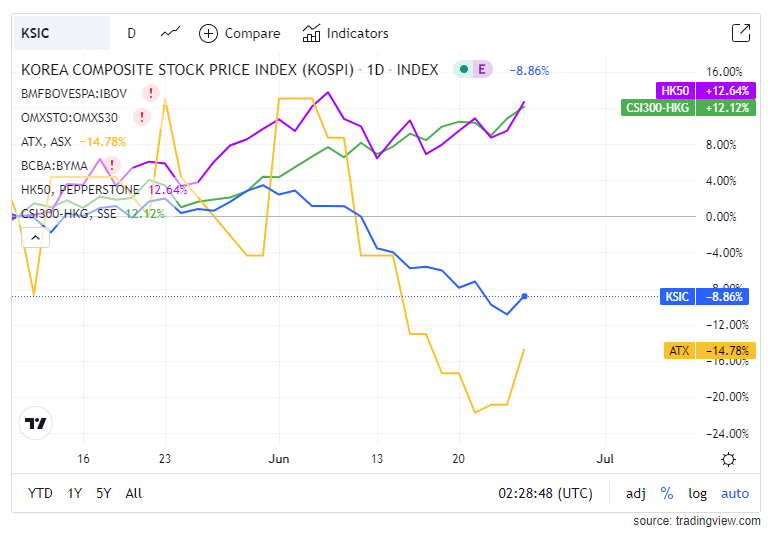This screenshot has height=536, width=768.
Task: Open the fullscreen popup chart icon
Action: [741, 33]
